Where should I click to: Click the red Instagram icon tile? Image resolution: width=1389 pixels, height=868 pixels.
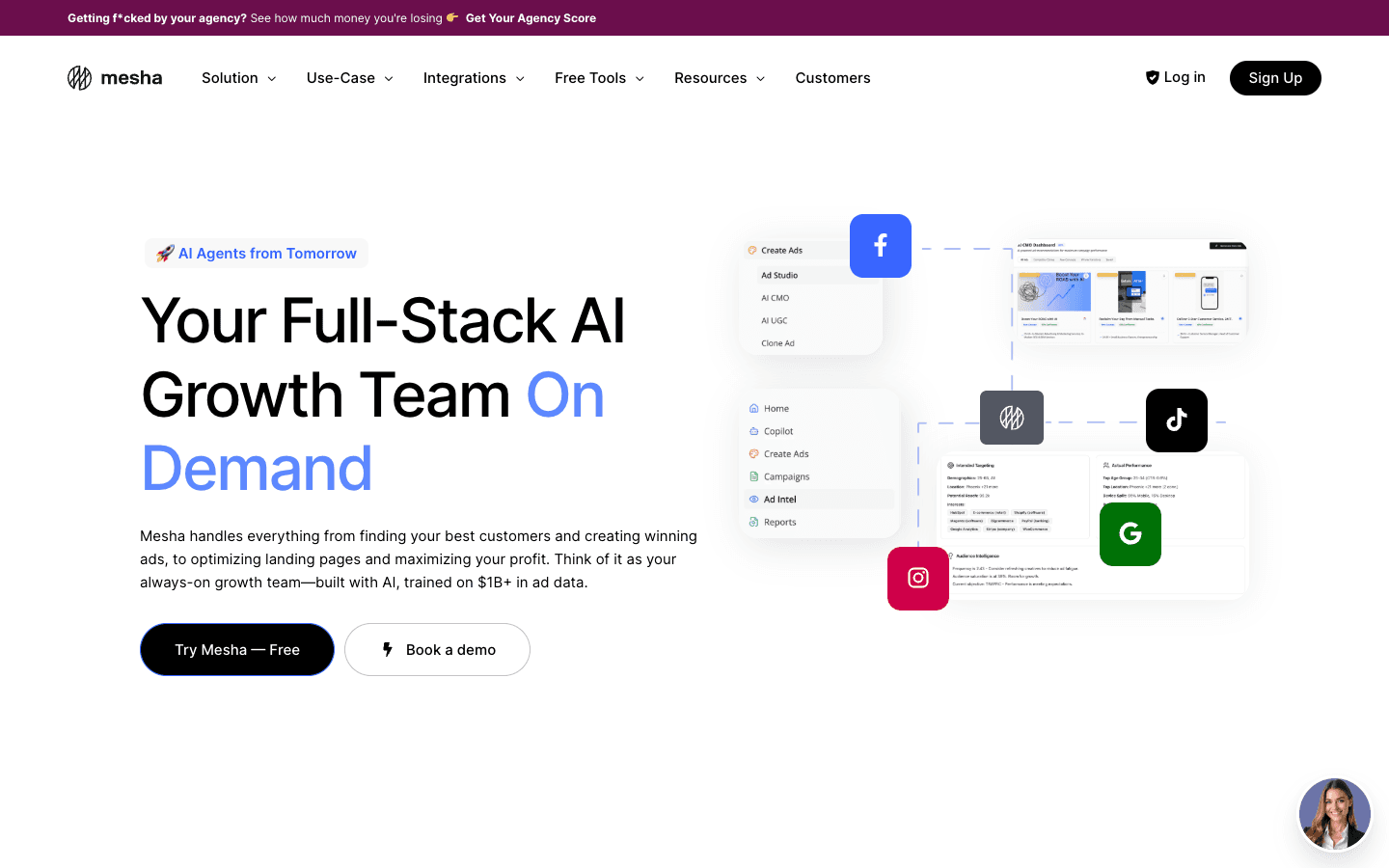coord(917,579)
